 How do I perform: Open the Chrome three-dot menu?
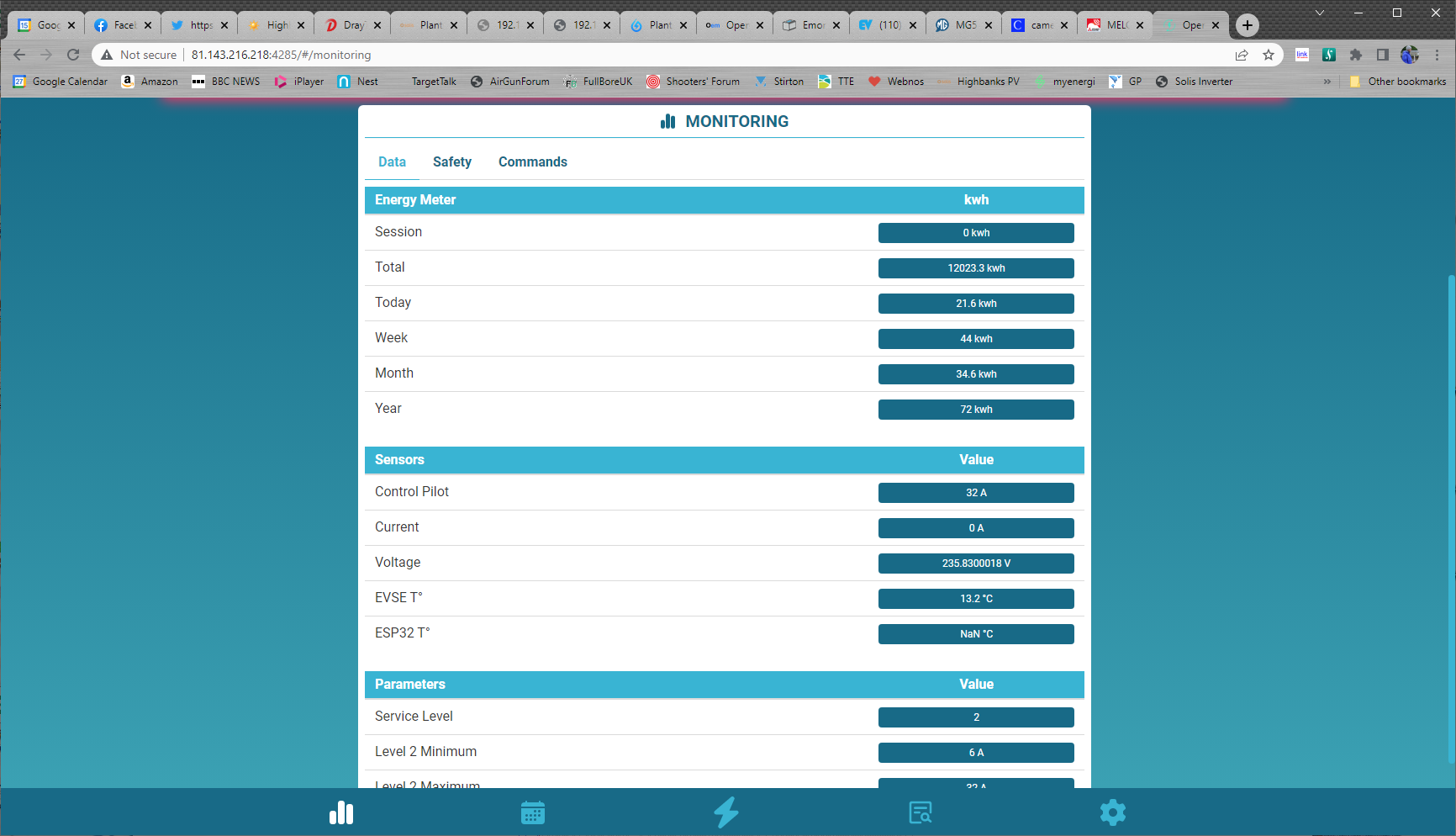click(x=1438, y=55)
